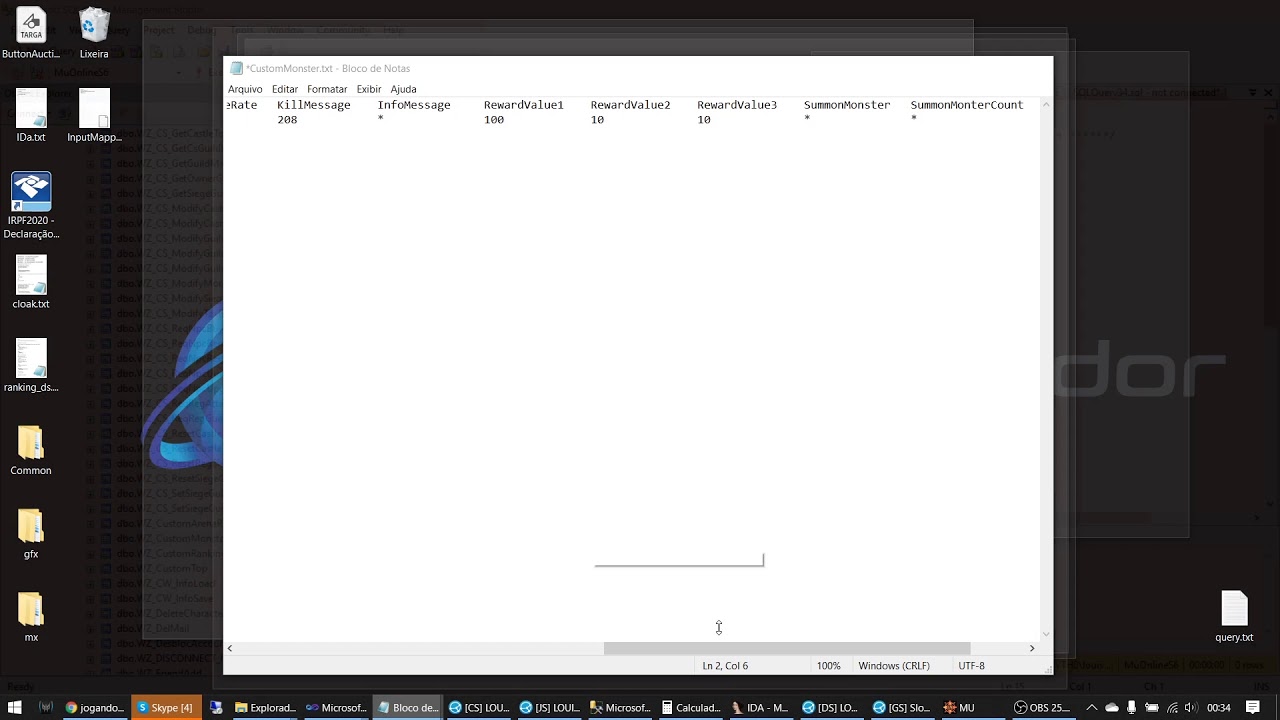Screen dimensions: 1280x720
Task: Open the Ajuda menu
Action: (403, 89)
